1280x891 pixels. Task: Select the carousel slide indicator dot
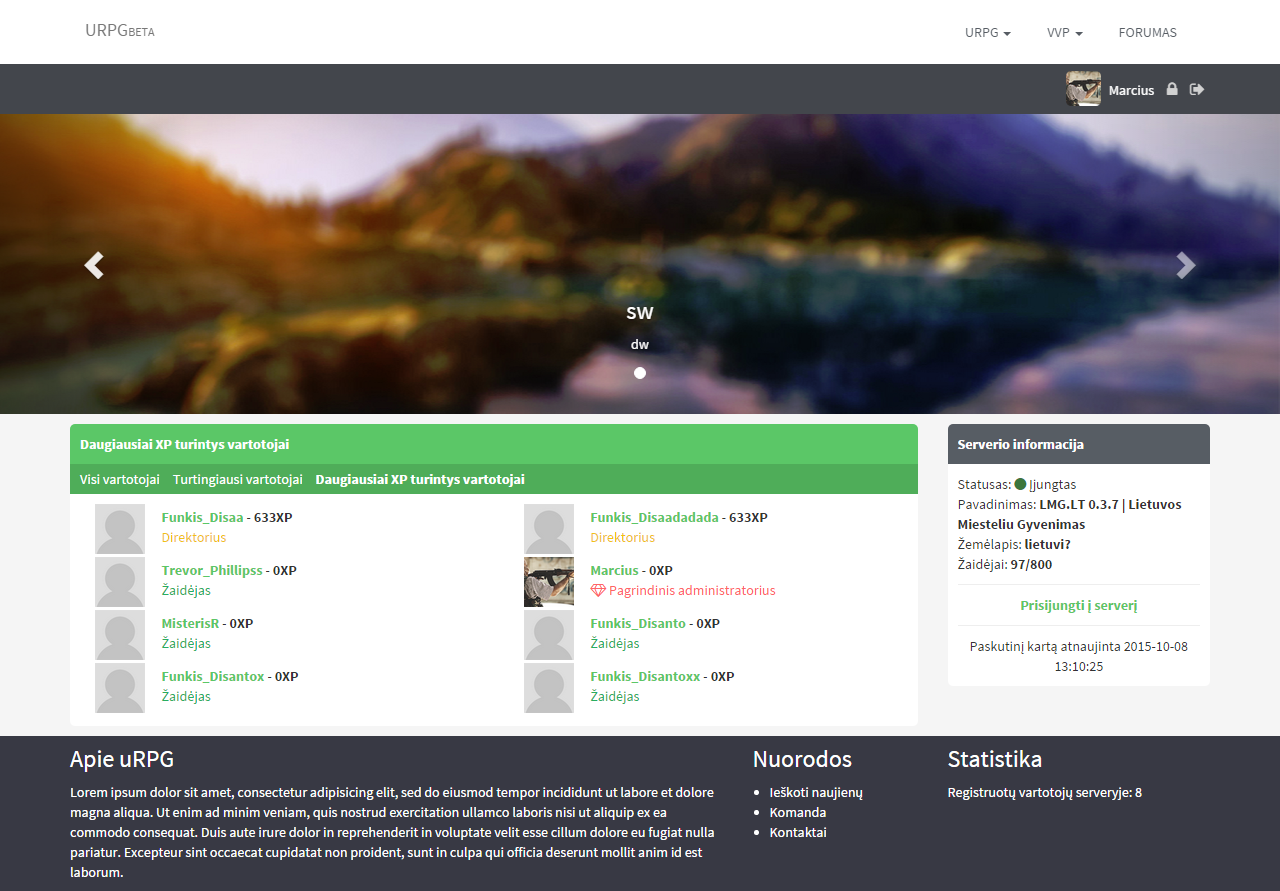[x=640, y=373]
